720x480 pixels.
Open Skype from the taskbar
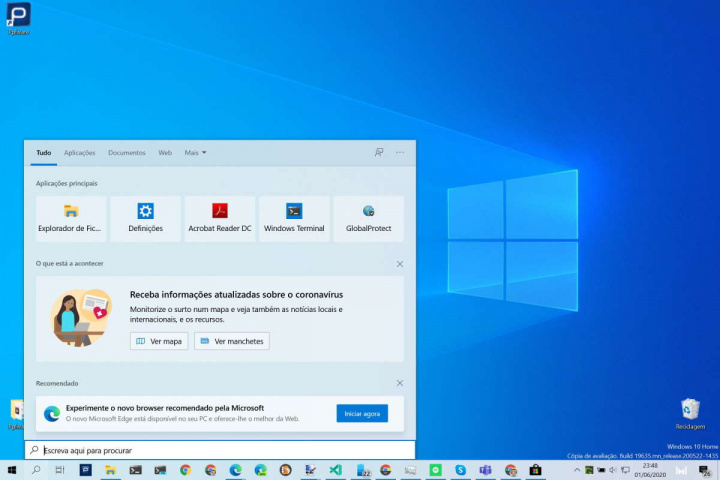click(460, 470)
